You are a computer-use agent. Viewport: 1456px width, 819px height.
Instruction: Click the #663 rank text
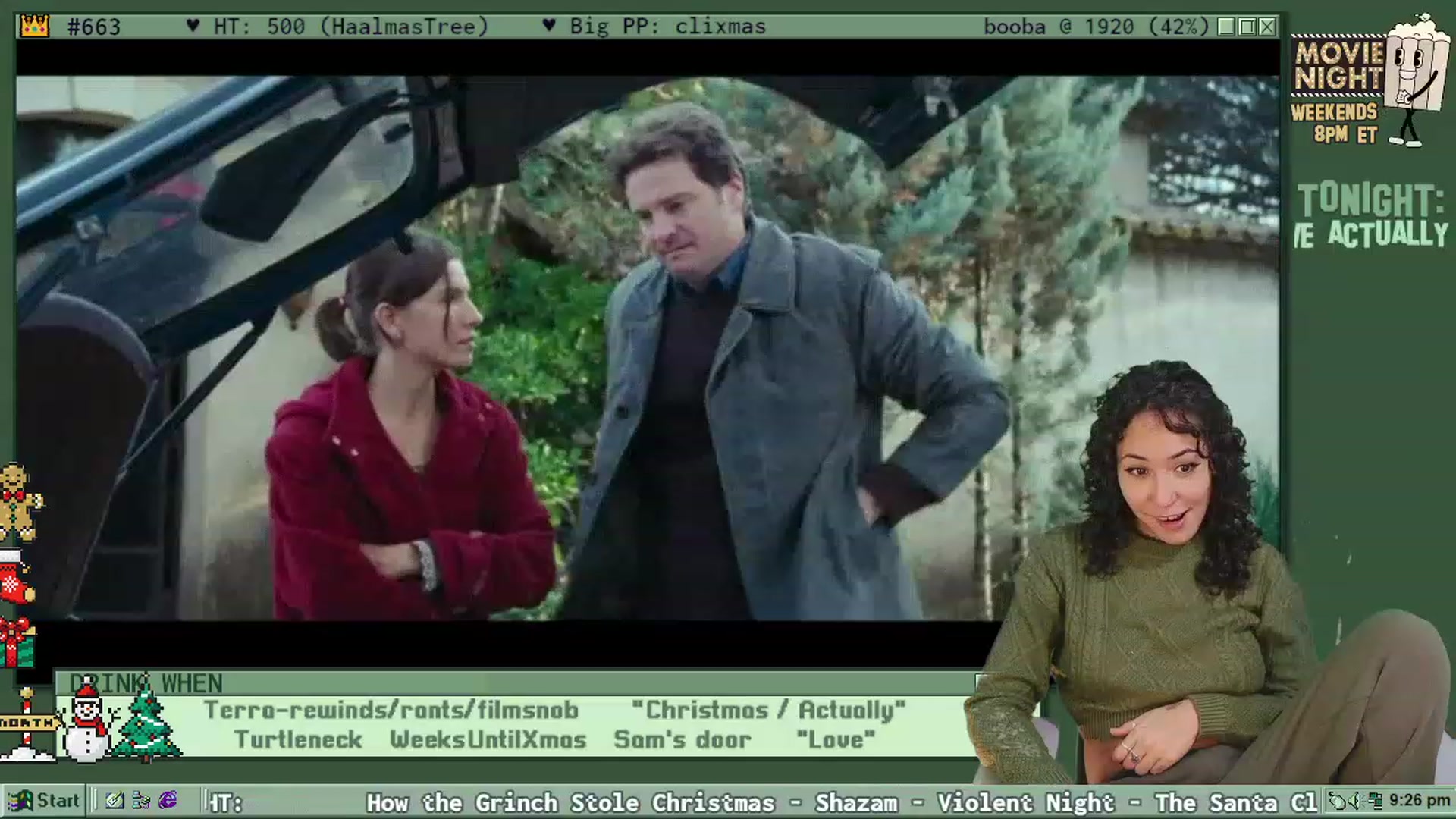pyautogui.click(x=94, y=27)
